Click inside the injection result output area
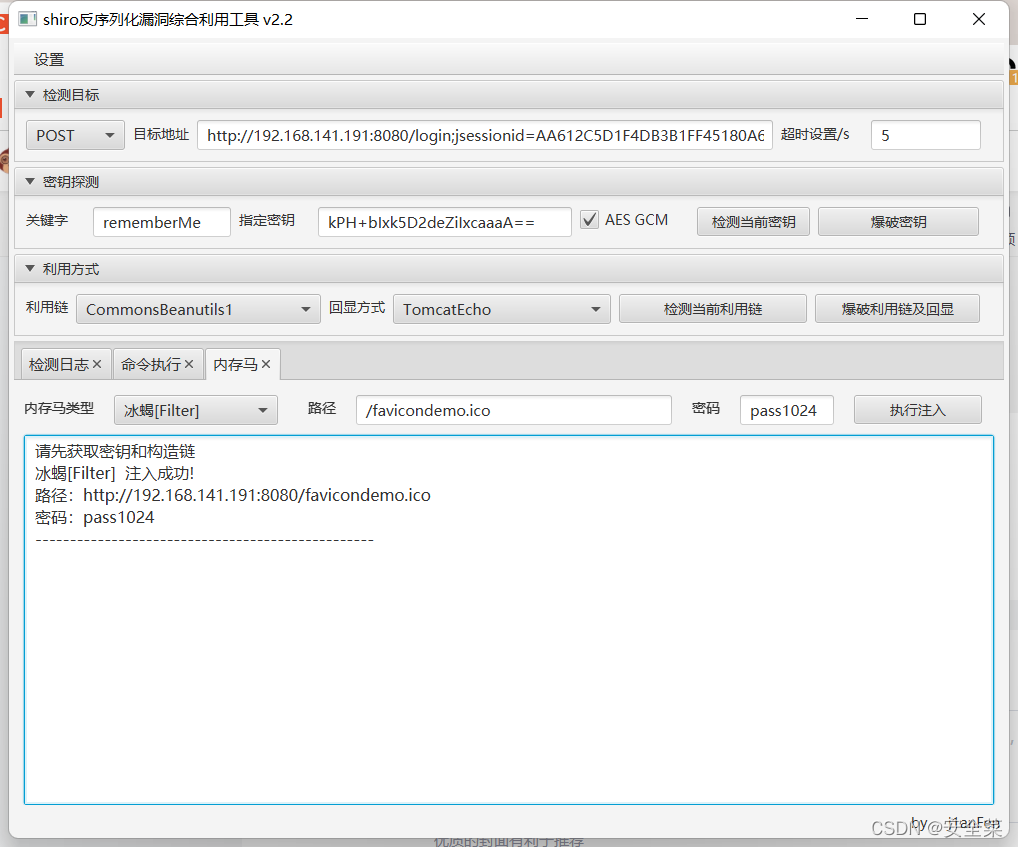This screenshot has height=847, width=1018. click(x=509, y=620)
